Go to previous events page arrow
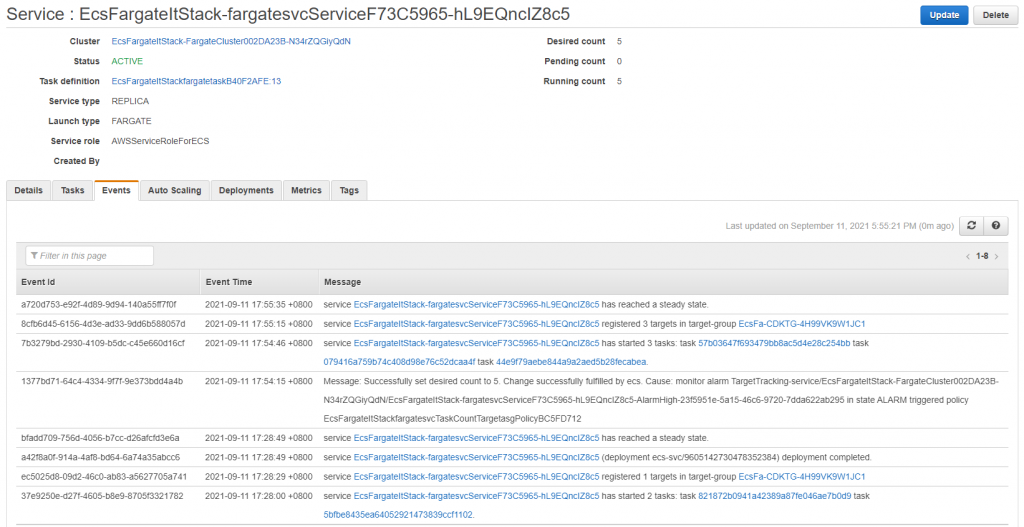 (967, 257)
